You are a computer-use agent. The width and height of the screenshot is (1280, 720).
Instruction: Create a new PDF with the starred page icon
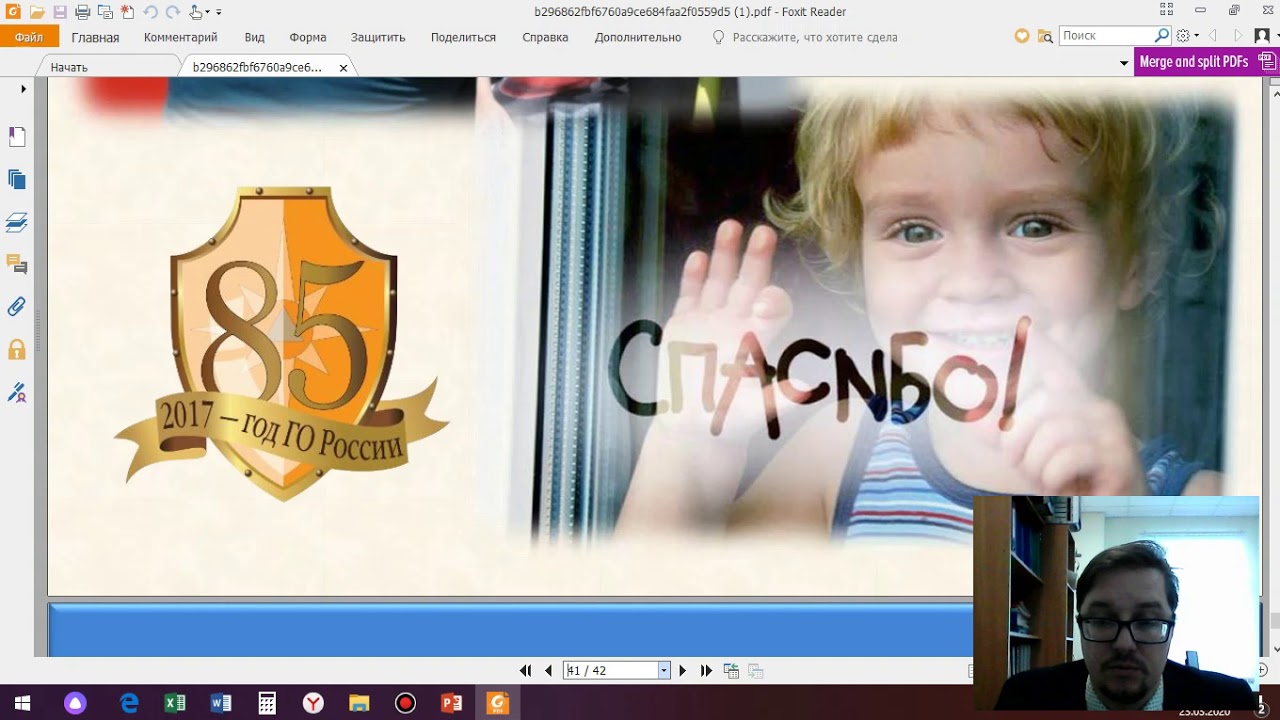coord(127,12)
